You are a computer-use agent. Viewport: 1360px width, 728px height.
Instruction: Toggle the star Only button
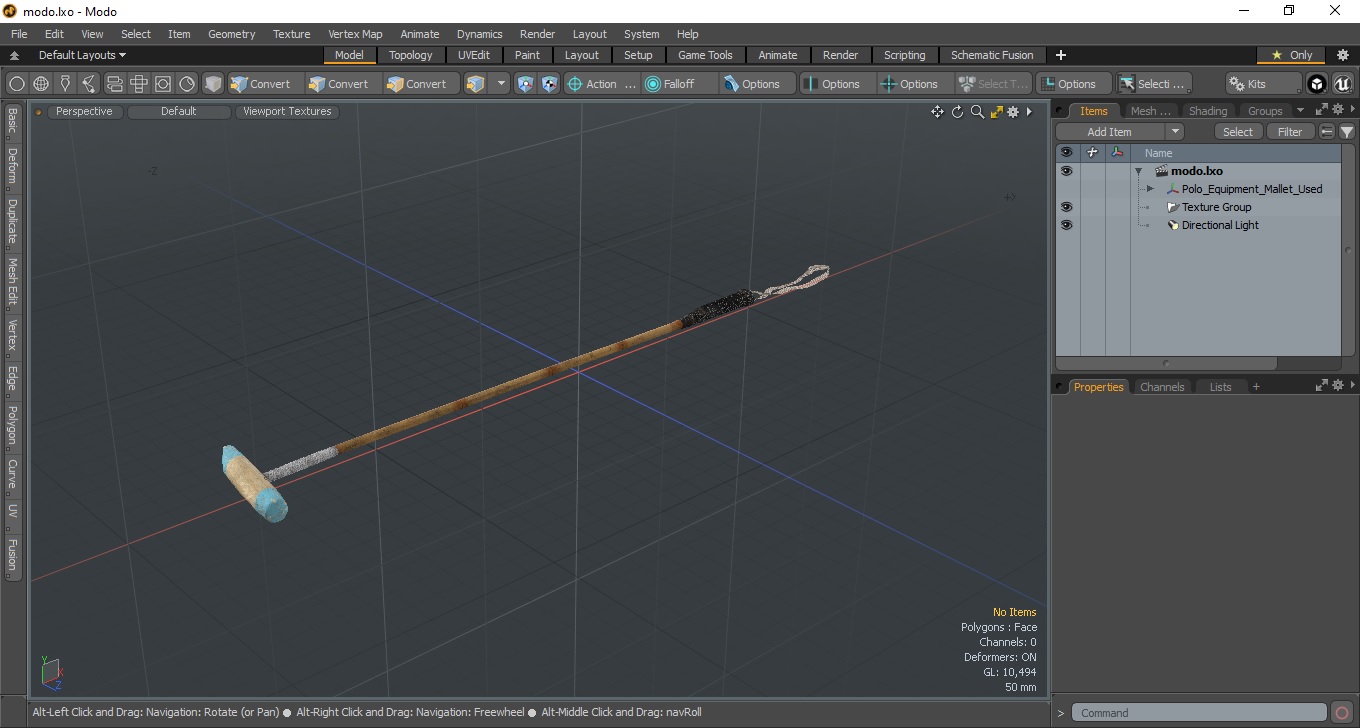(1291, 55)
